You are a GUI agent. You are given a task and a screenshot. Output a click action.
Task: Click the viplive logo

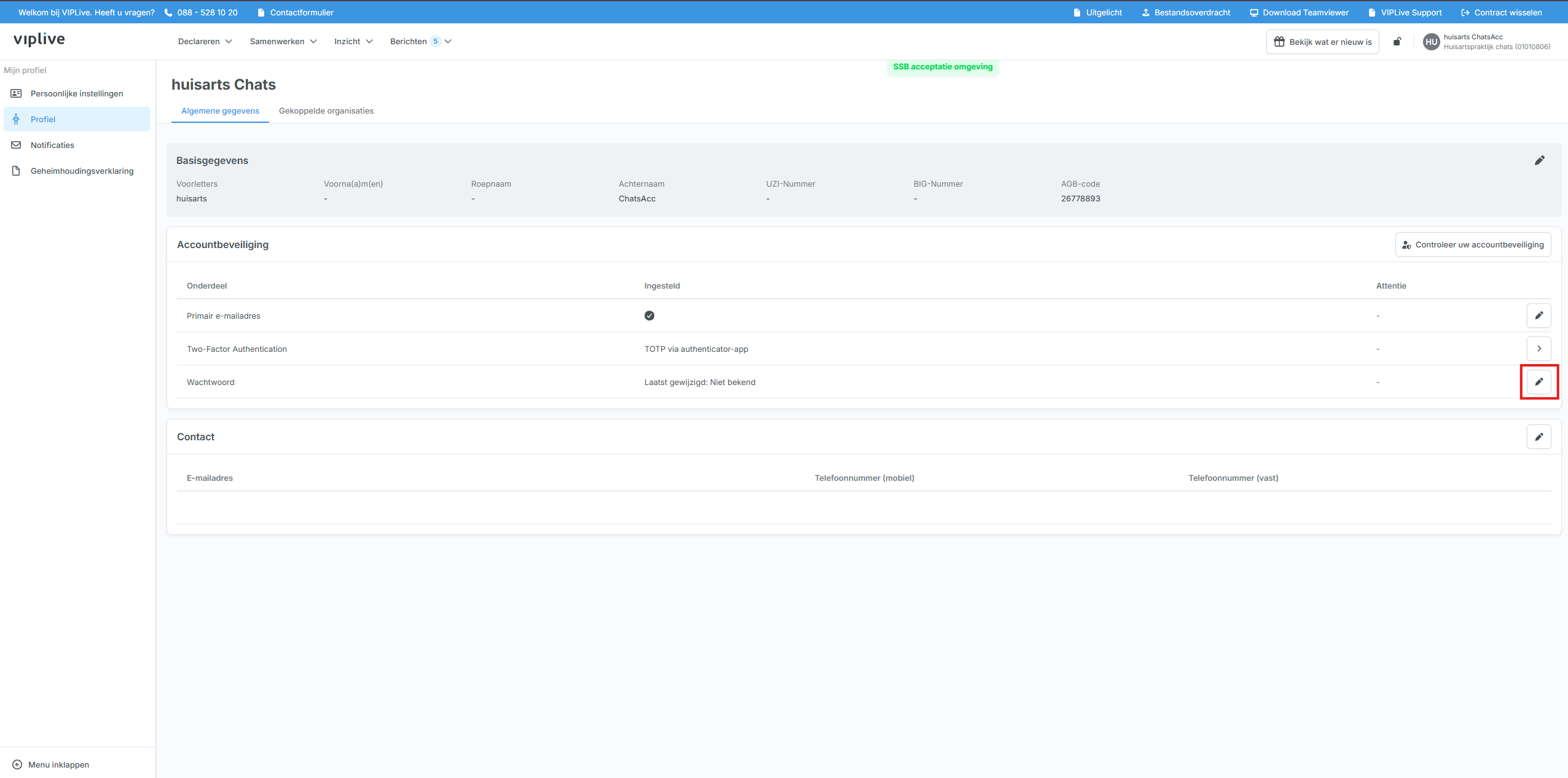click(x=39, y=39)
